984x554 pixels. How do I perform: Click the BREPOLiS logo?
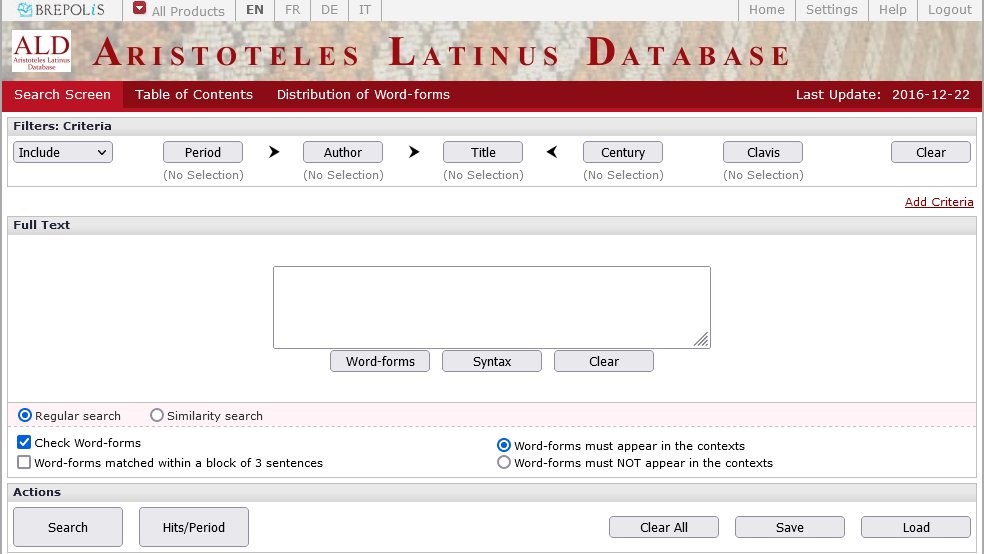(61, 9)
